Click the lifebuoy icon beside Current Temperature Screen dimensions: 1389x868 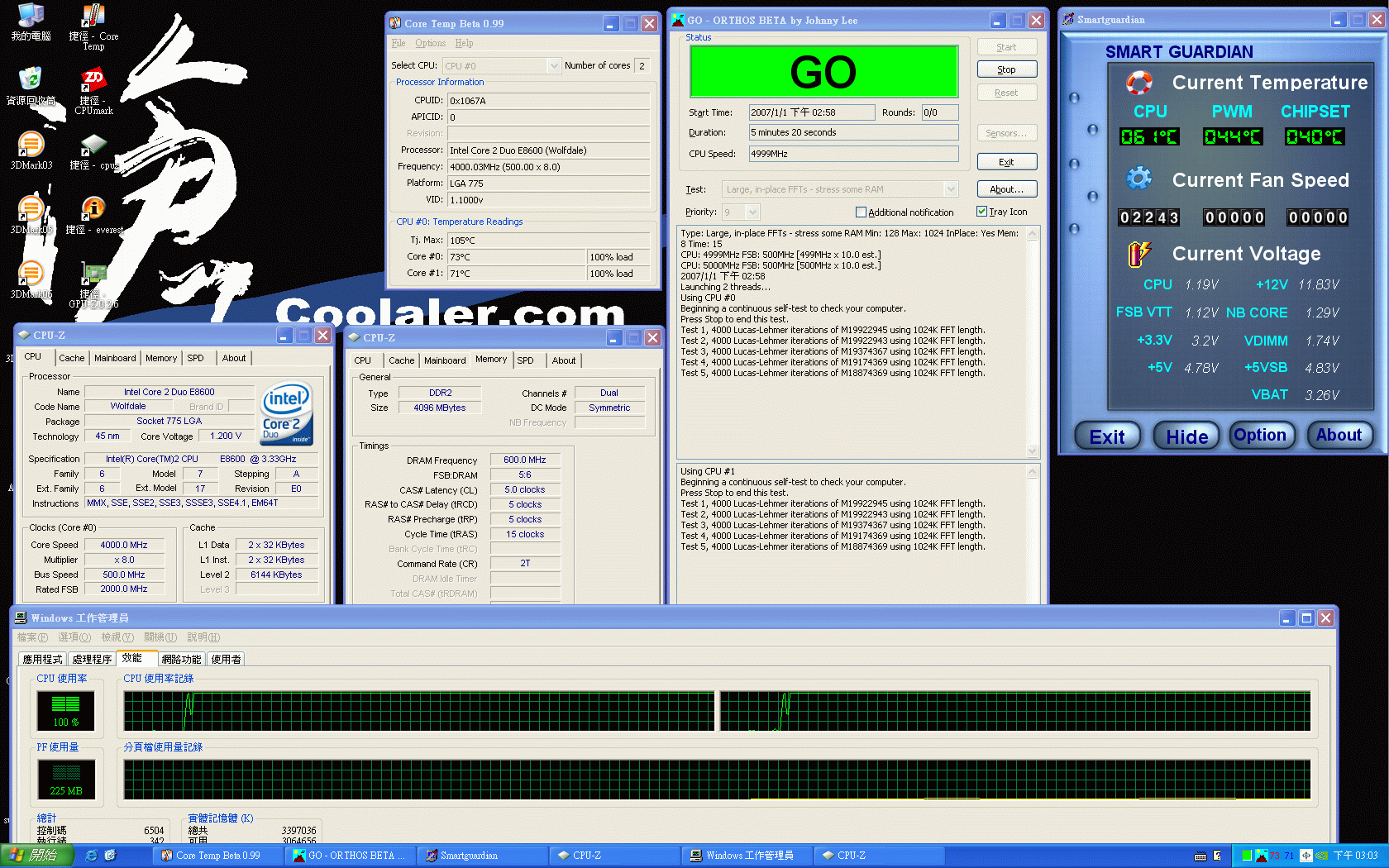[1139, 82]
